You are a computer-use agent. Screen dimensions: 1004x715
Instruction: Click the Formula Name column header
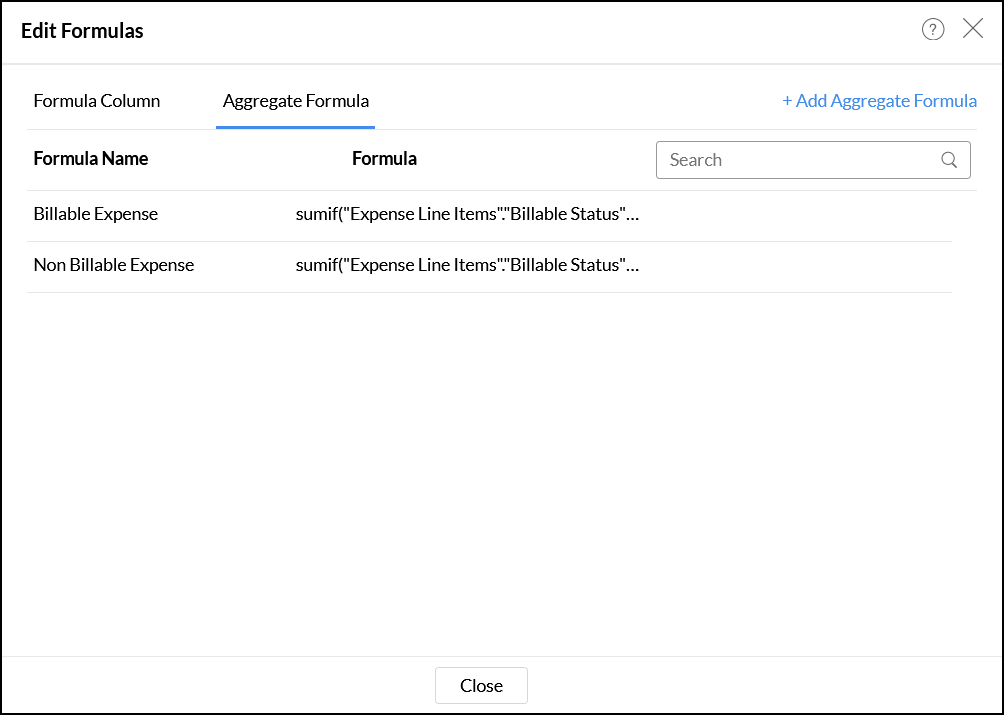[x=91, y=159]
